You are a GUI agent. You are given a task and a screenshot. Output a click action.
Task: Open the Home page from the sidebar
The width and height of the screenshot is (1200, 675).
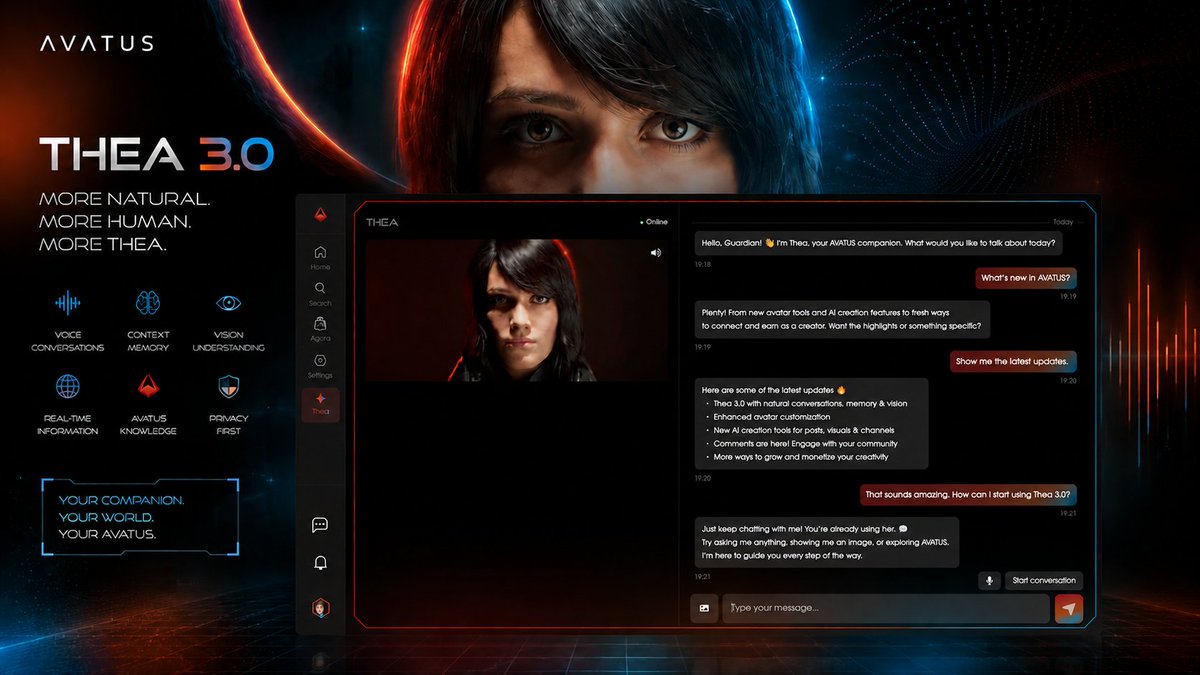(x=320, y=257)
